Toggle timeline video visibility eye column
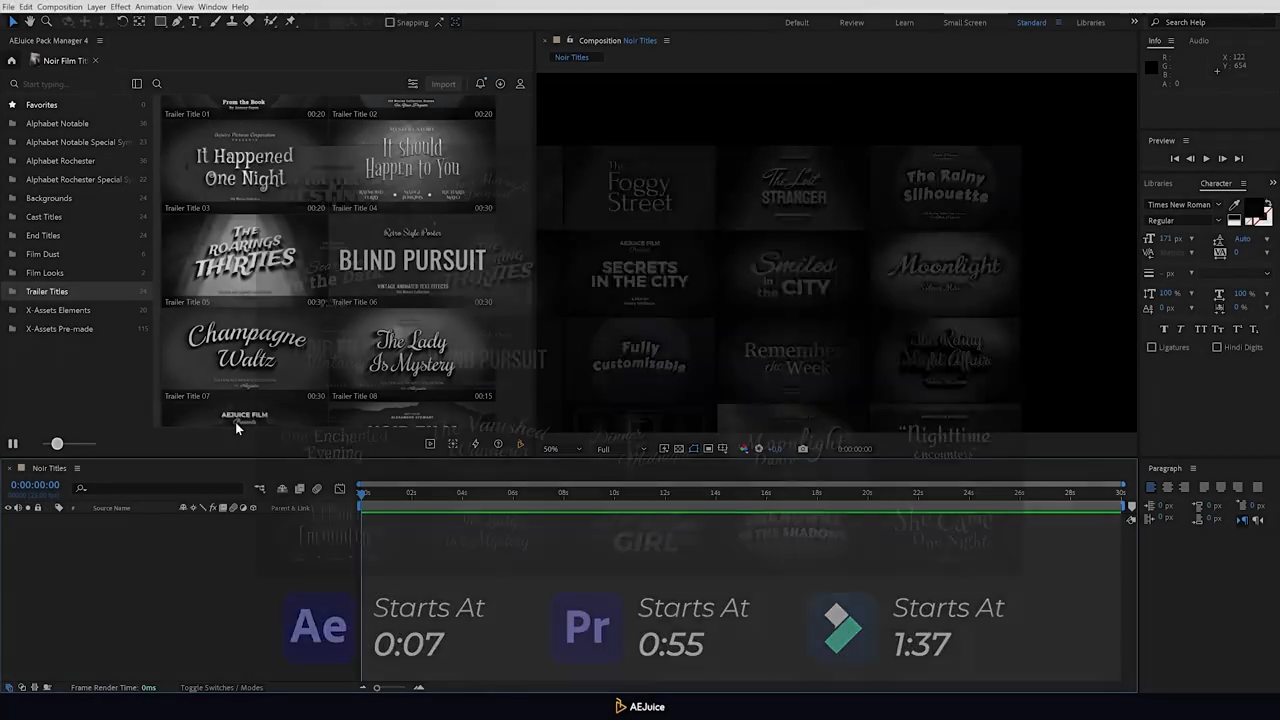This screenshot has width=1280, height=720. (x=8, y=508)
